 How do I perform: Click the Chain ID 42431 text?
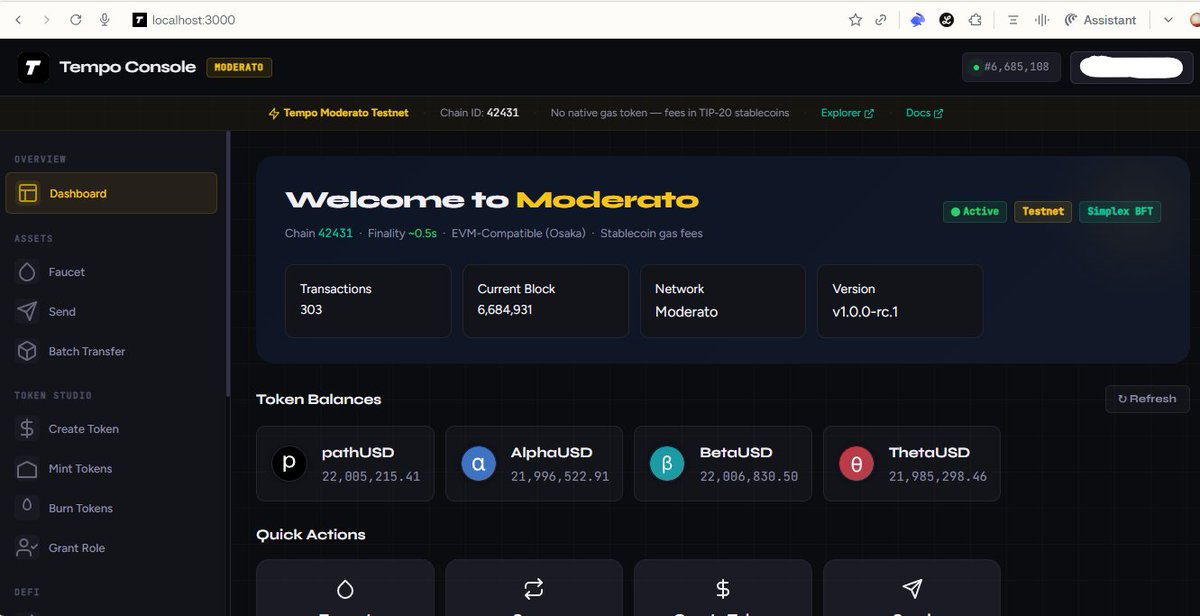pos(479,113)
